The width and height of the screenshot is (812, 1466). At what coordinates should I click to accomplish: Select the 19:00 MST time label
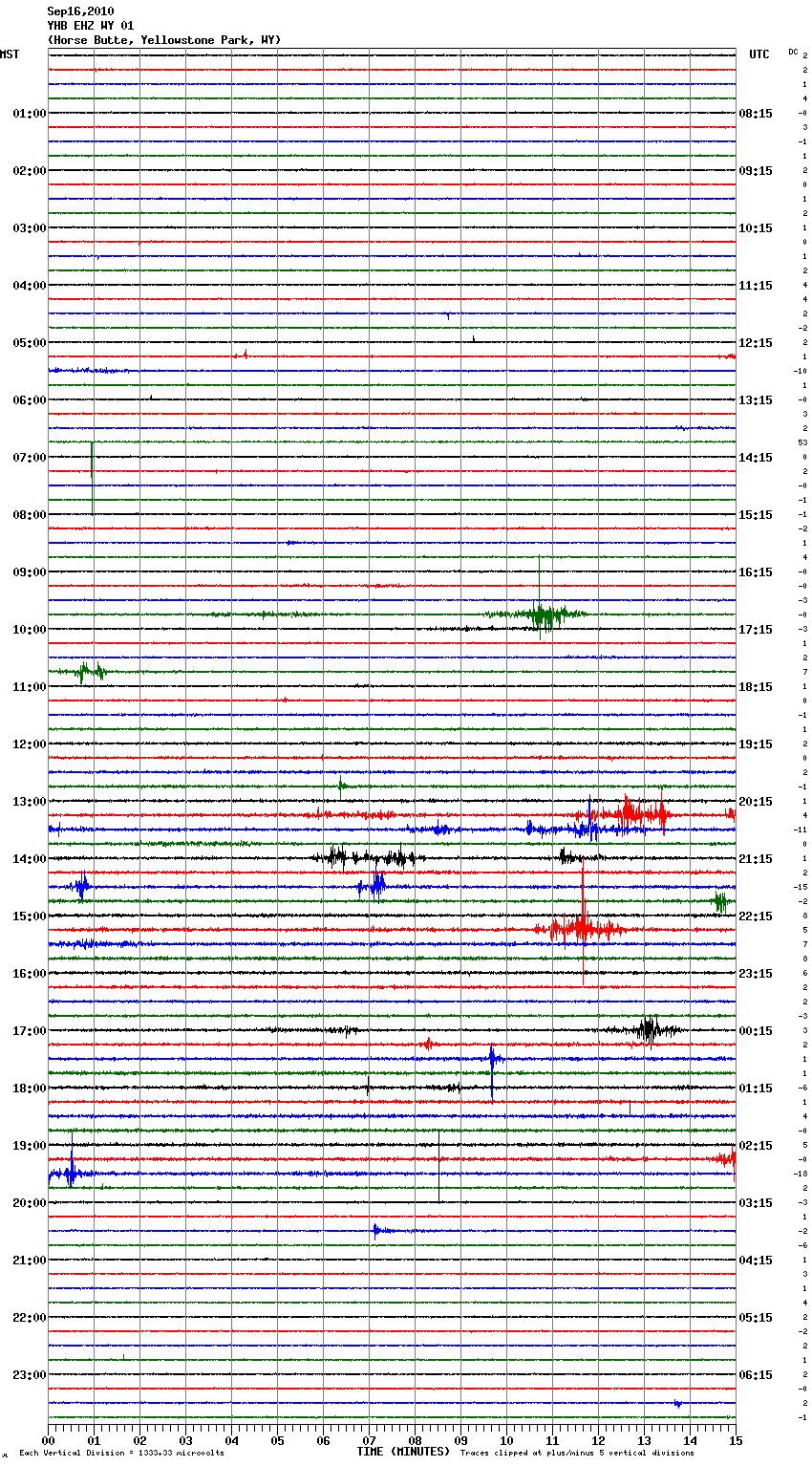pyautogui.click(x=29, y=1146)
